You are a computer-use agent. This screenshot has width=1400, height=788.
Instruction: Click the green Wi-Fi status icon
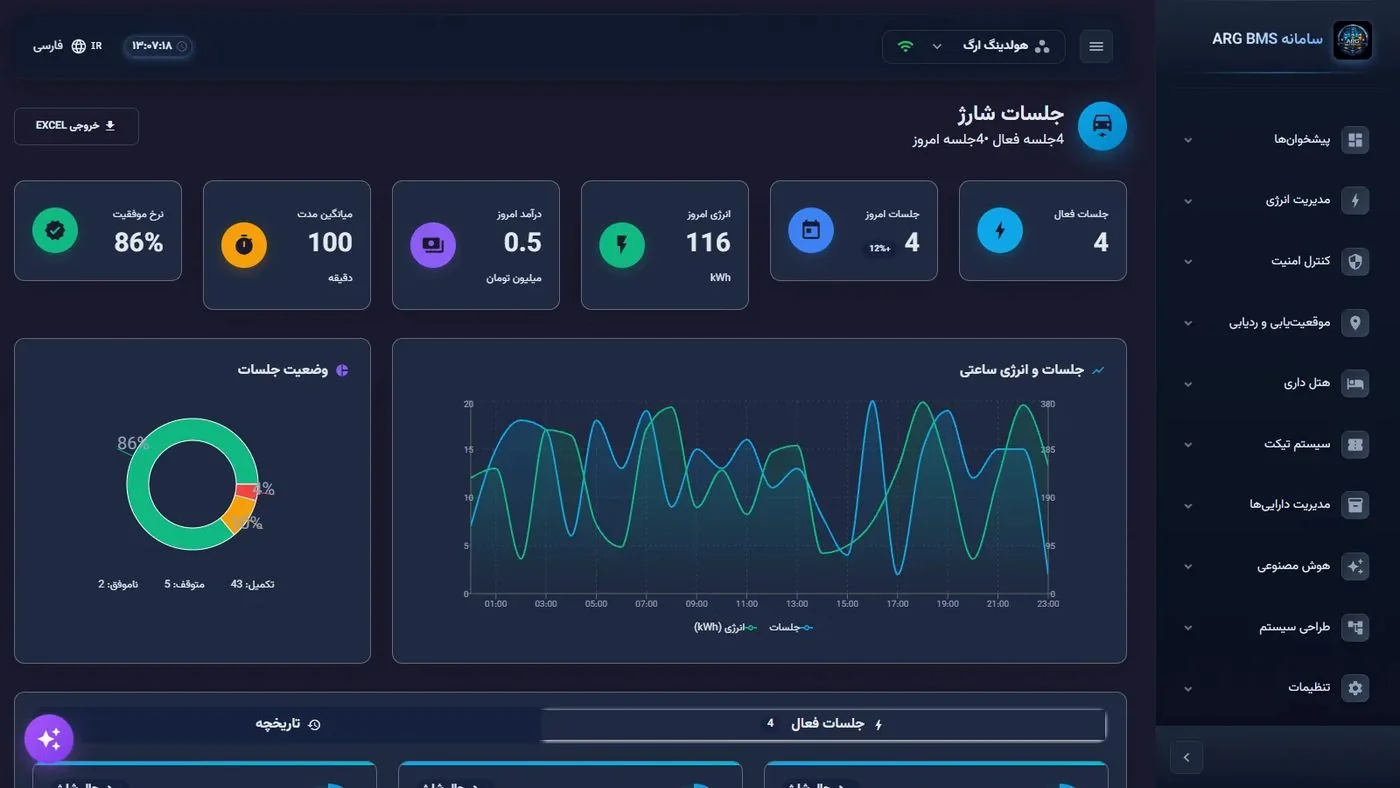tap(905, 46)
